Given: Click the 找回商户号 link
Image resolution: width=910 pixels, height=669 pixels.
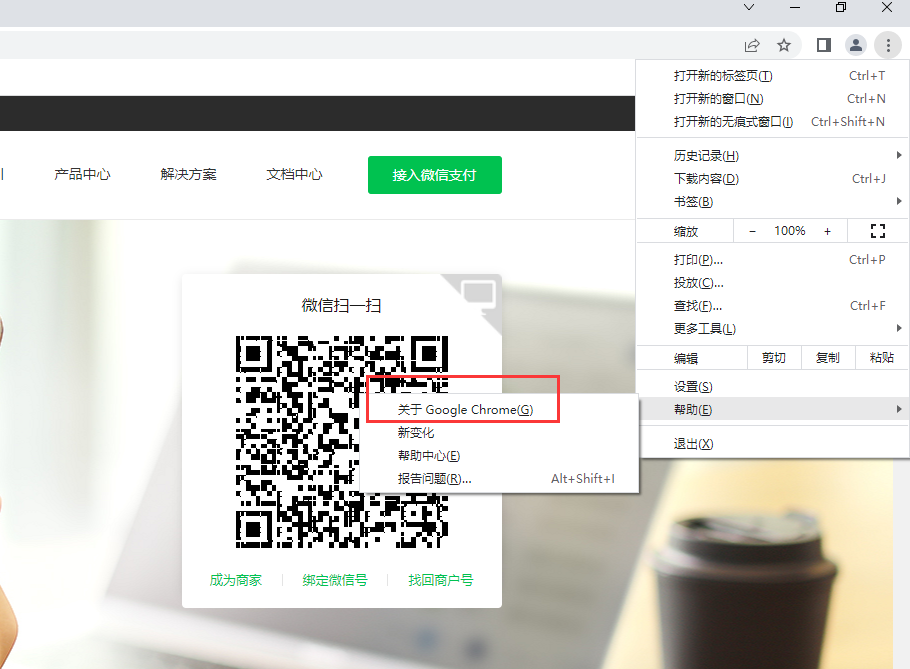Looking at the screenshot, I should [440, 580].
